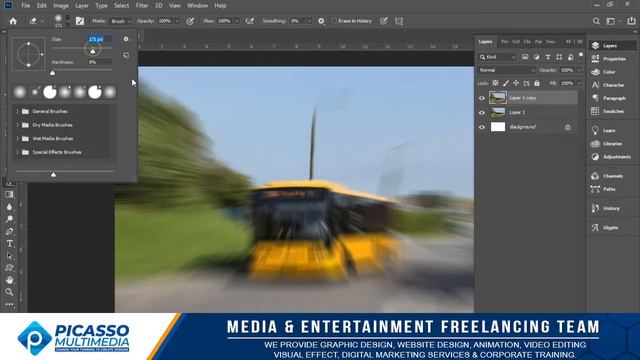Image resolution: width=640 pixels, height=360 pixels.
Task: Open the Select menu
Action: coord(121,6)
